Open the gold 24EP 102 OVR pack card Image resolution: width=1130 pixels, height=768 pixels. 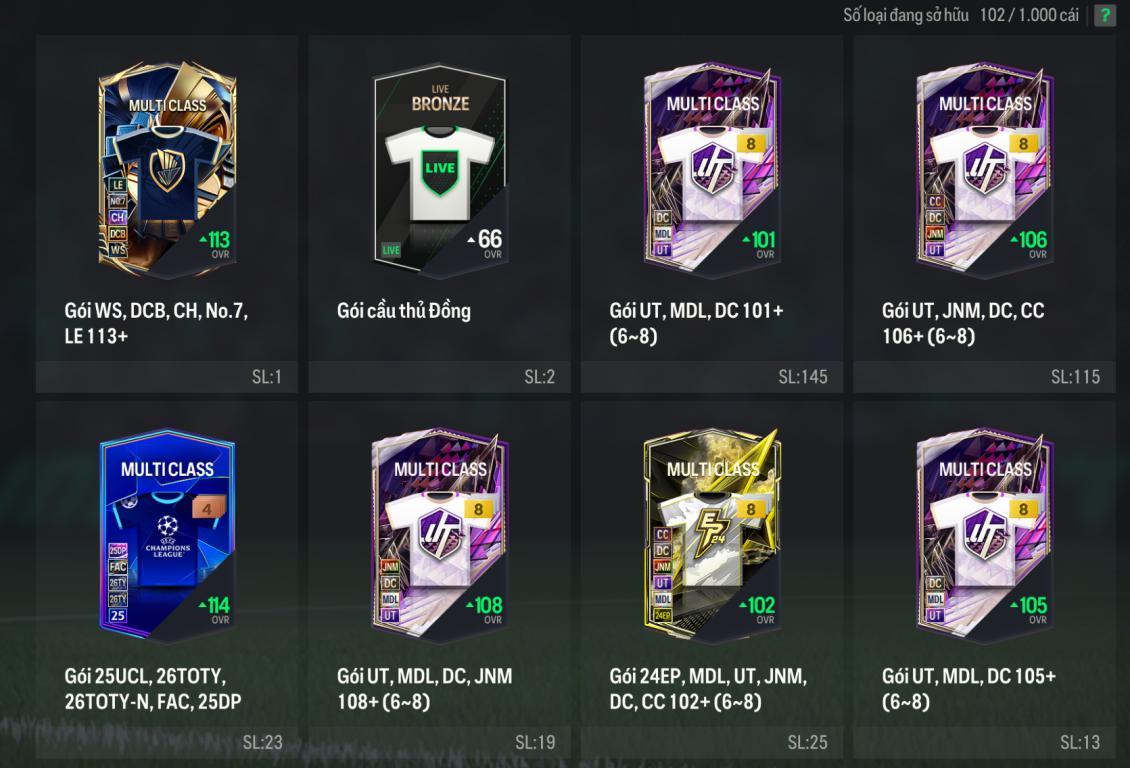coord(712,535)
